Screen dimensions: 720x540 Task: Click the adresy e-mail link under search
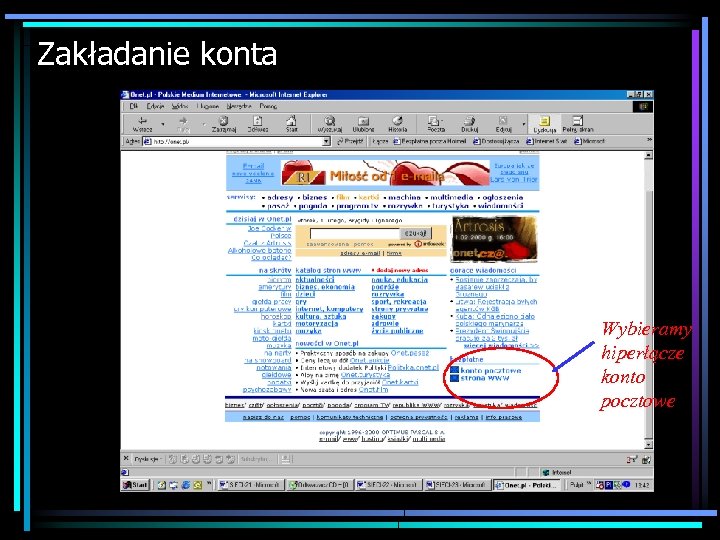pos(360,253)
